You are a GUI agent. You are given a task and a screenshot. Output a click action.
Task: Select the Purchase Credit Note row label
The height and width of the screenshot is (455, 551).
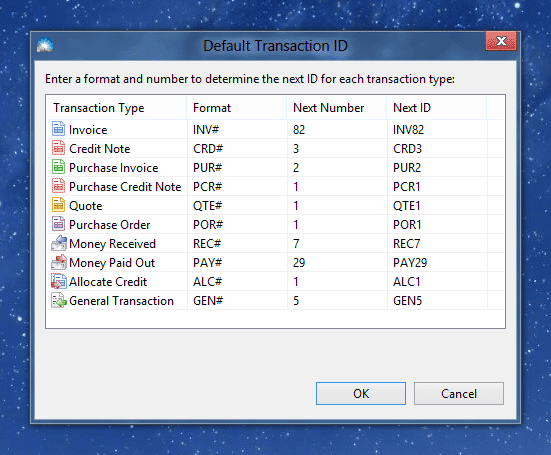pyautogui.click(x=125, y=187)
